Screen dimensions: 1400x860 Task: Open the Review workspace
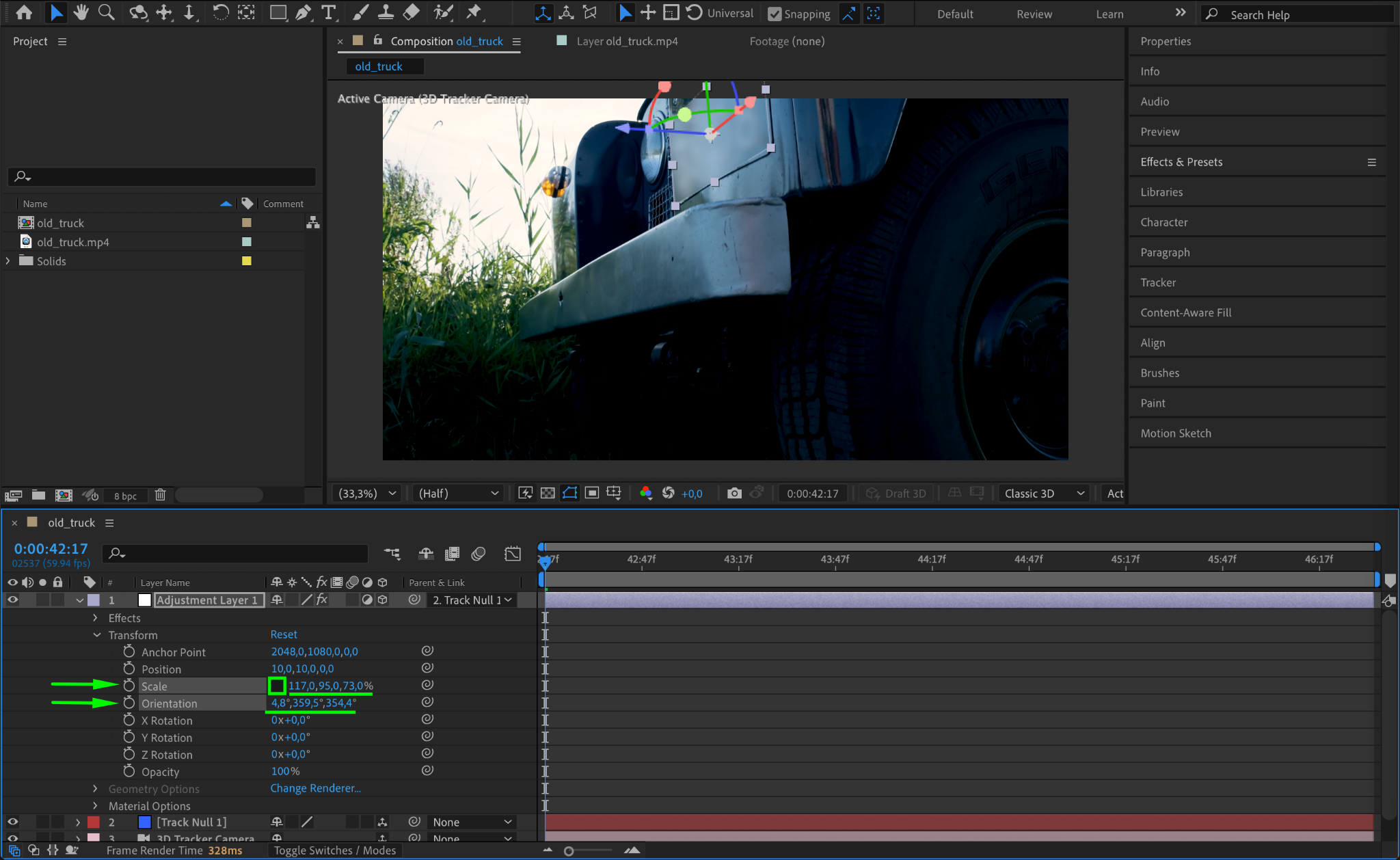coord(1034,14)
